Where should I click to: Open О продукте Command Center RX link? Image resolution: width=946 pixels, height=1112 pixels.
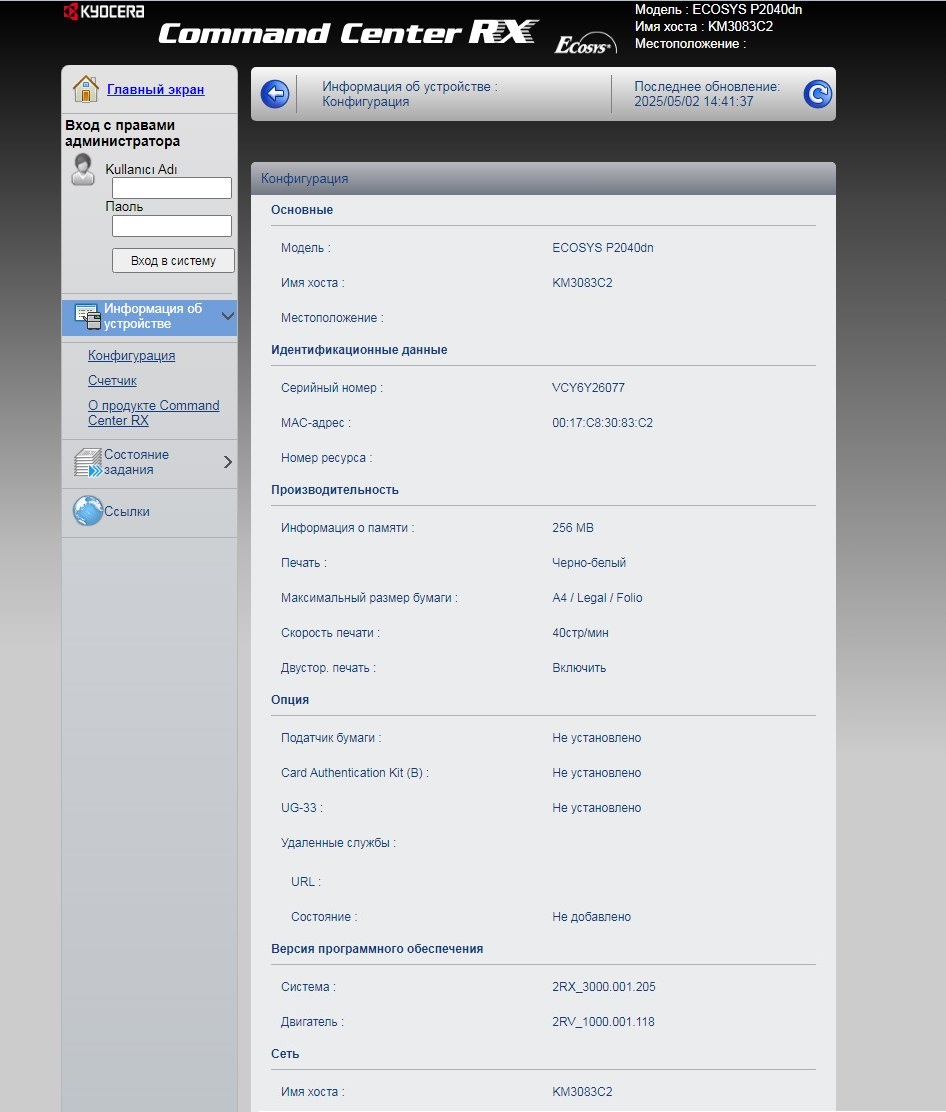point(153,413)
